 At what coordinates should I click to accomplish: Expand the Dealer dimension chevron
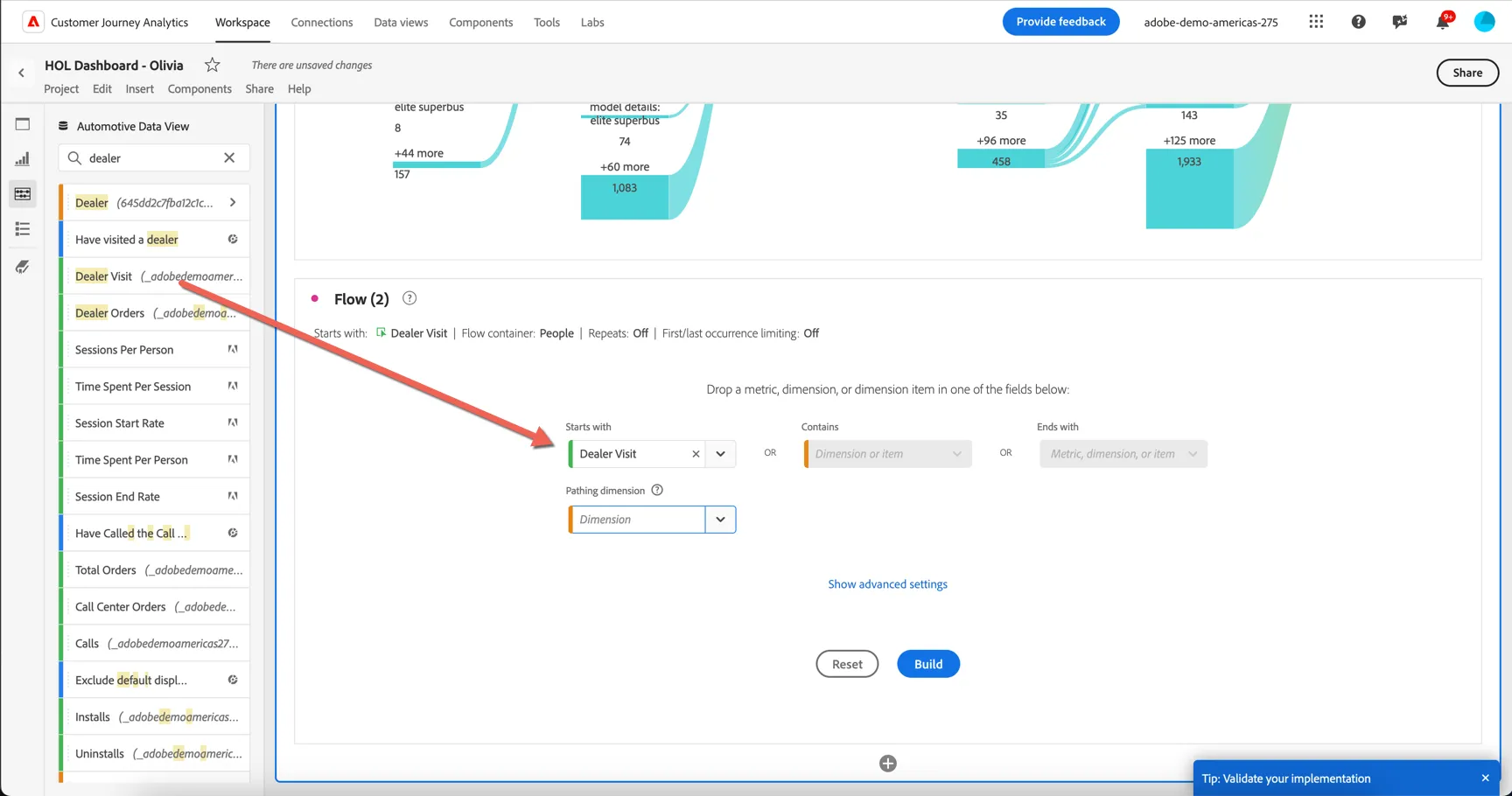point(233,202)
